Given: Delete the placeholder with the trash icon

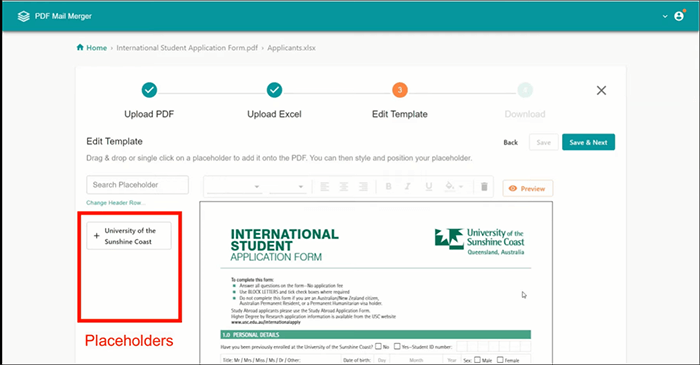Looking at the screenshot, I should point(484,187).
